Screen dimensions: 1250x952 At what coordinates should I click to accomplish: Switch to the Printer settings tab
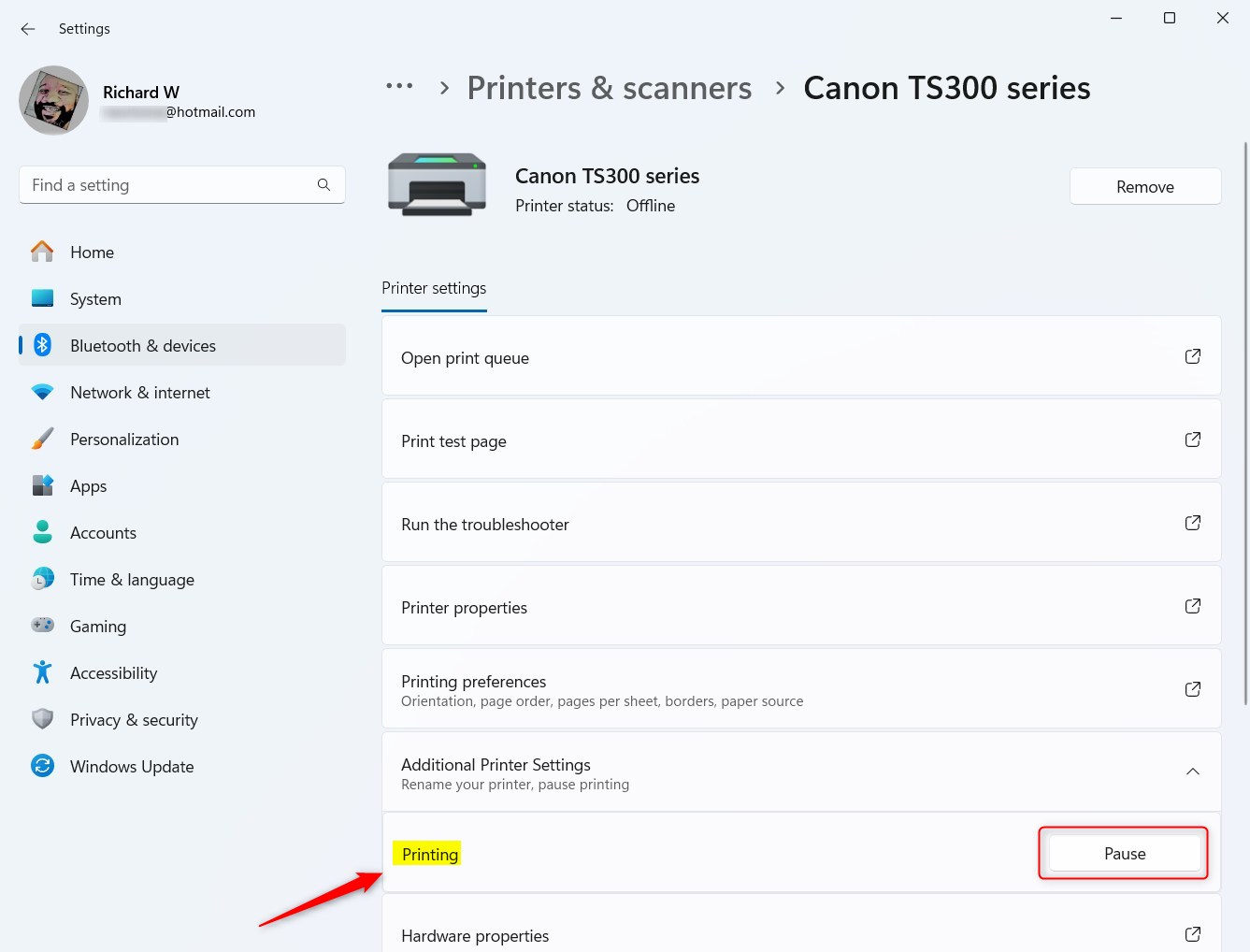(434, 288)
